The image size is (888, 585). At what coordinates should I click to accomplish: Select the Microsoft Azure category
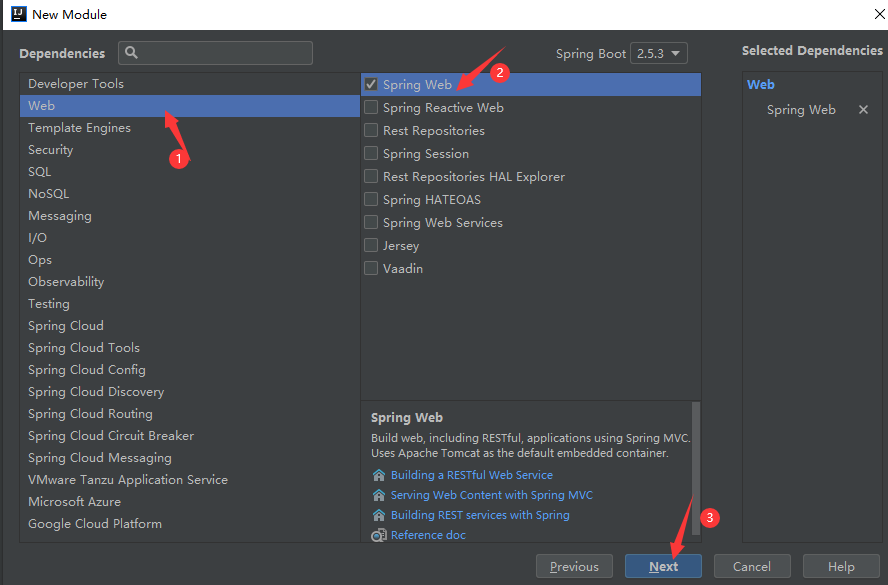[190, 502]
